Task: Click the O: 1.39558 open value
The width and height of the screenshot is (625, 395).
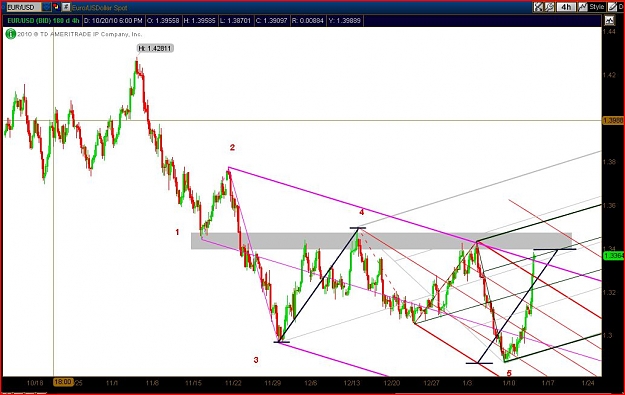Action: pyautogui.click(x=163, y=21)
